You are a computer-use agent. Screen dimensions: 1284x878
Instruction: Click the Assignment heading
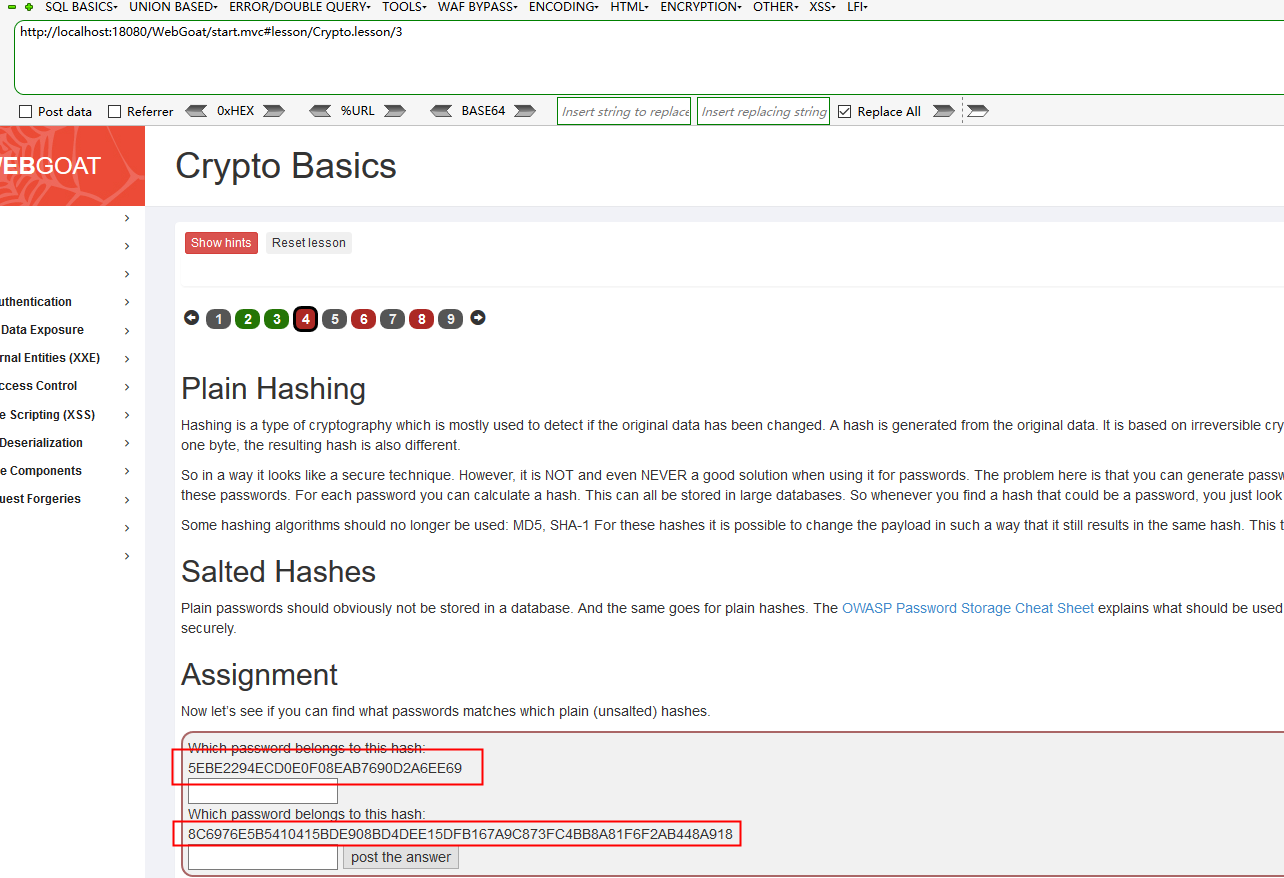[260, 675]
